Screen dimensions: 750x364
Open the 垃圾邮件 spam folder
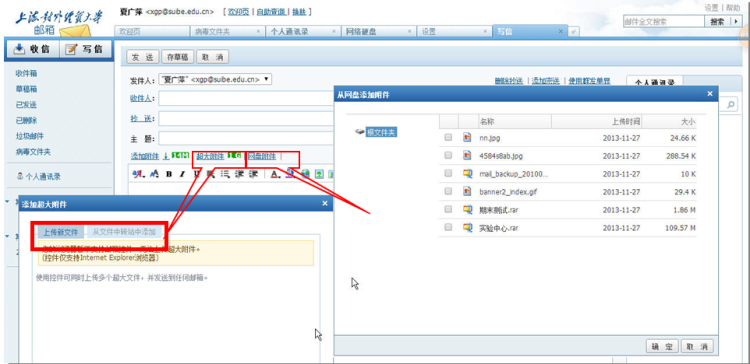pos(30,136)
